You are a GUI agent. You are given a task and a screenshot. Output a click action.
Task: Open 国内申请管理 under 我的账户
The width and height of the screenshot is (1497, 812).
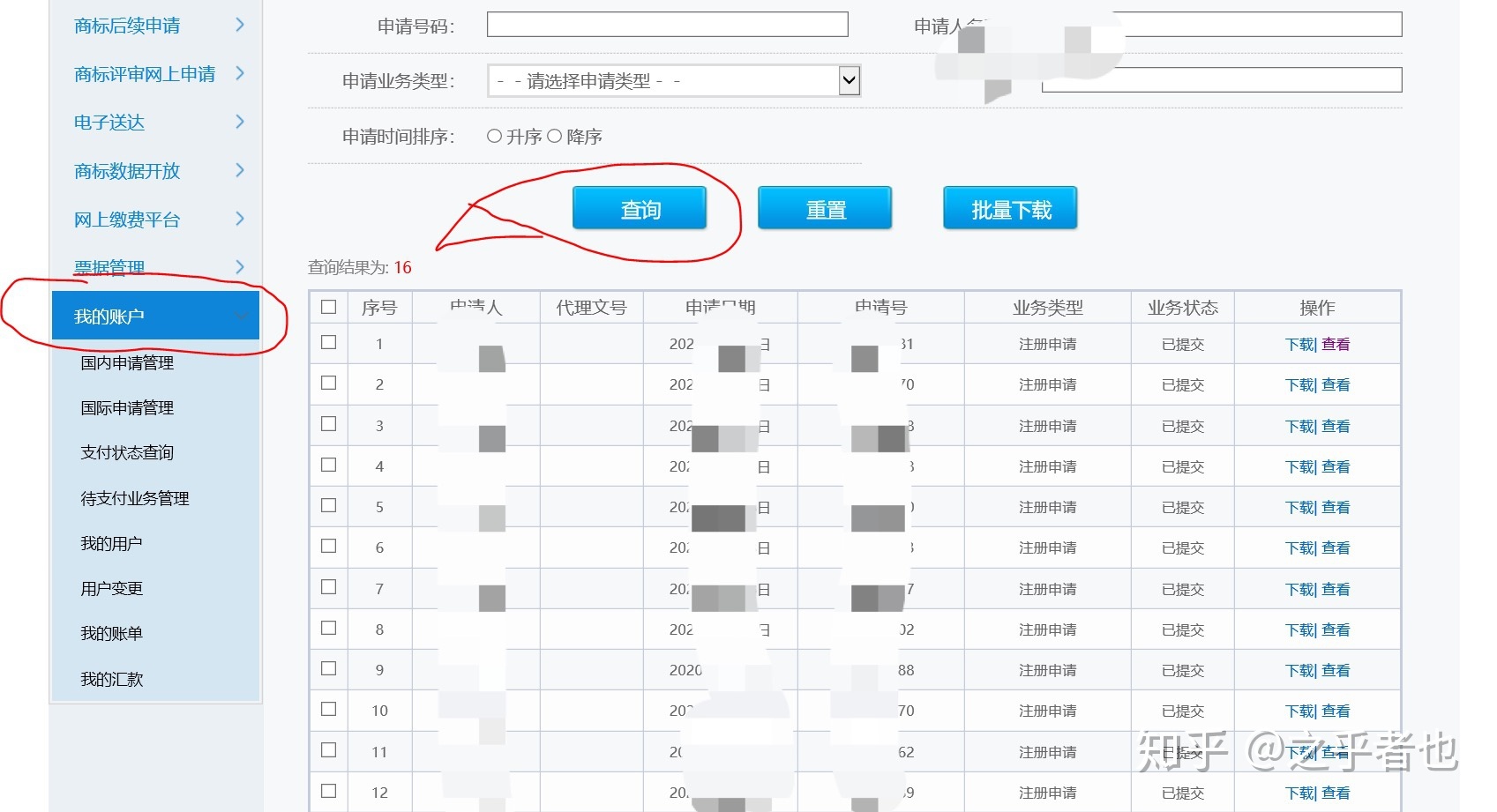pos(127,362)
